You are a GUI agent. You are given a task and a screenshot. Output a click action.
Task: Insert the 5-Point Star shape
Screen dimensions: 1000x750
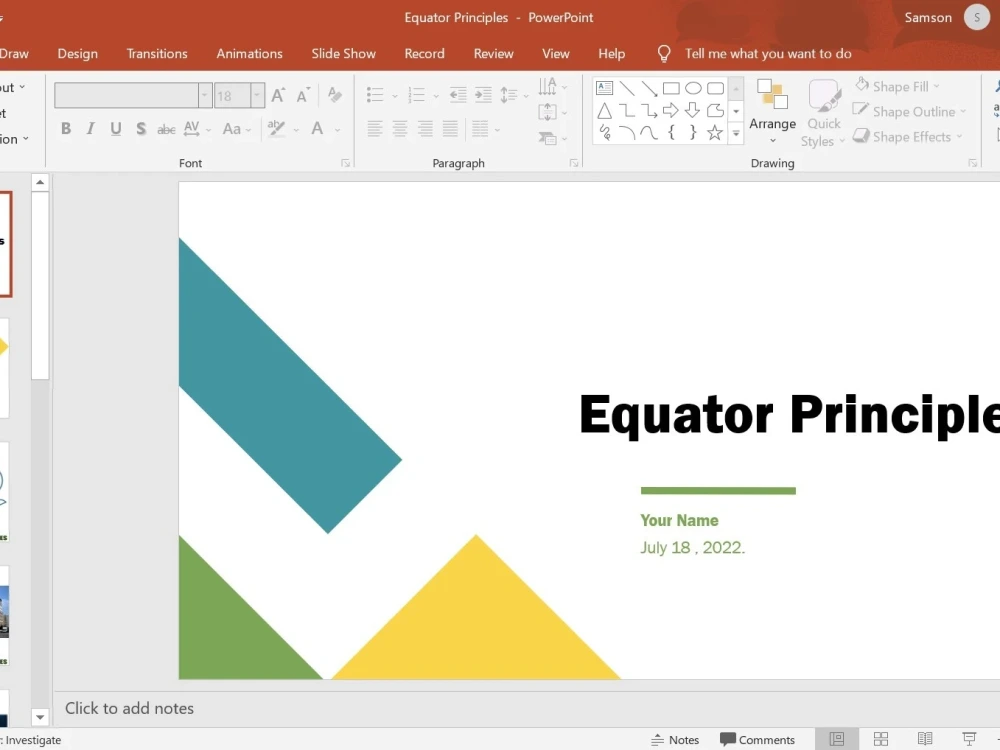click(716, 133)
